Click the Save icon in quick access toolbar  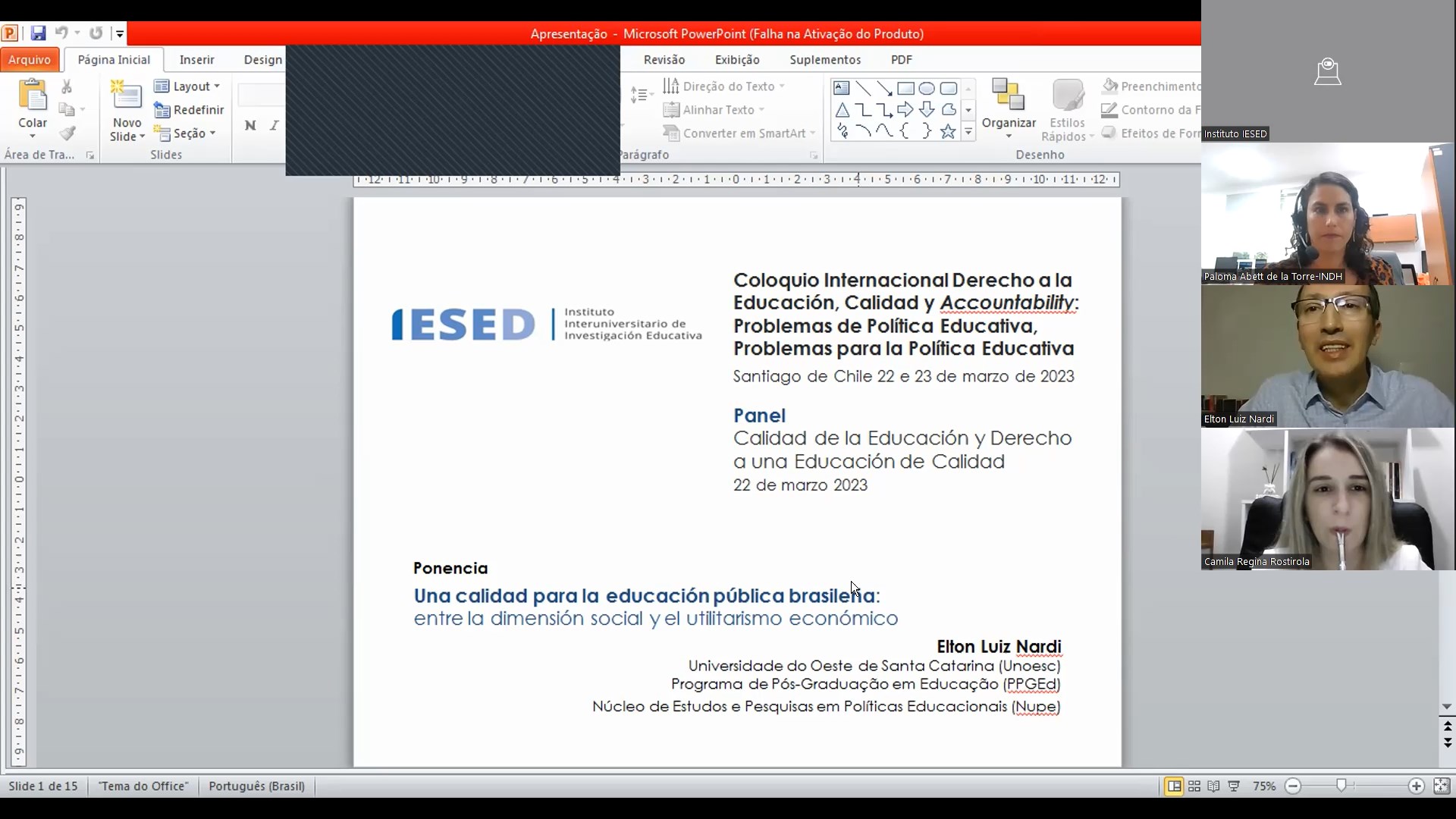point(38,33)
